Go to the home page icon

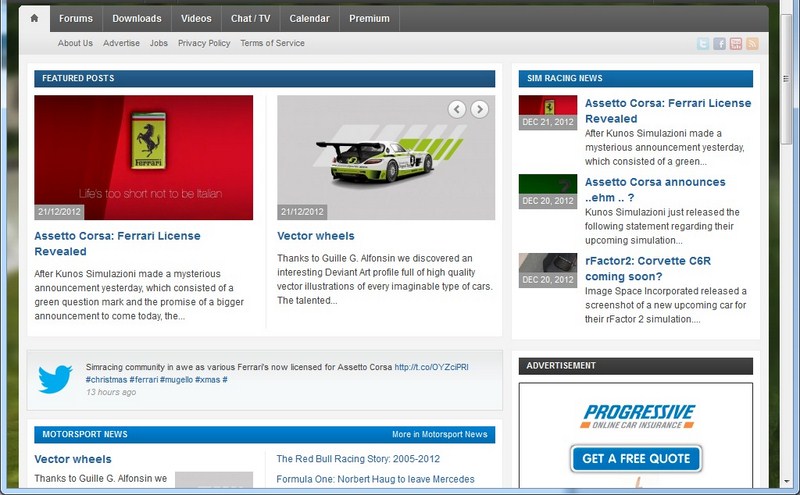[34, 18]
